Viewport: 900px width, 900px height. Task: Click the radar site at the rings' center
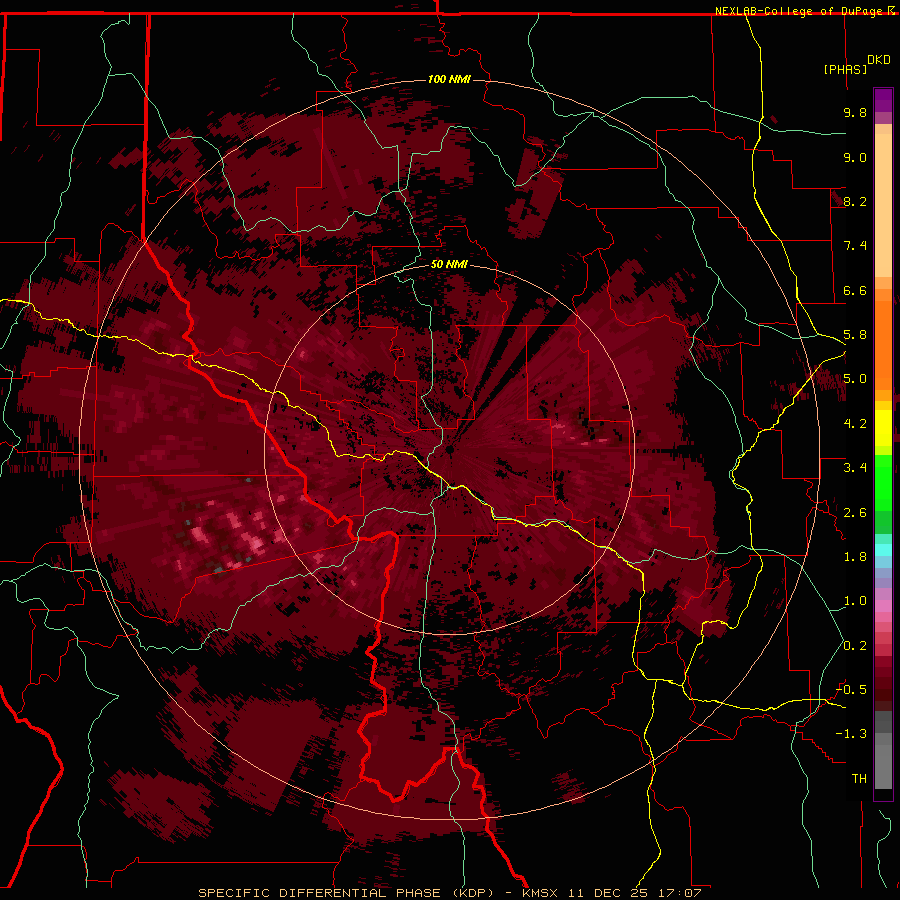tap(449, 449)
